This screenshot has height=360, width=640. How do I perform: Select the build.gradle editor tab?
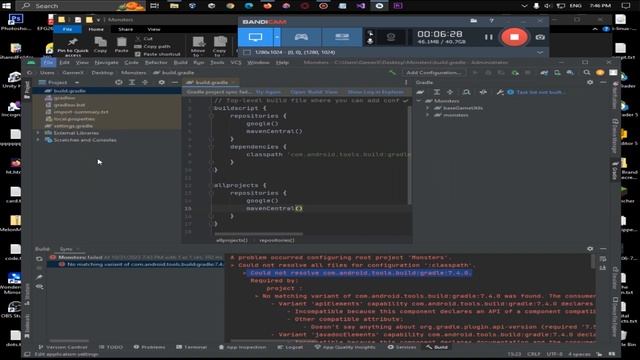[x=211, y=82]
